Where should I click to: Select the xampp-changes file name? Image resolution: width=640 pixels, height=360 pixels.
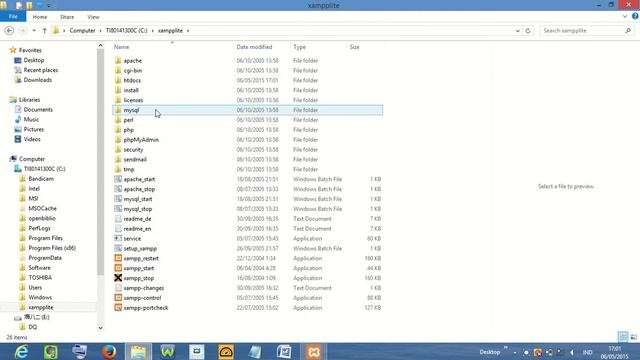(x=144, y=288)
